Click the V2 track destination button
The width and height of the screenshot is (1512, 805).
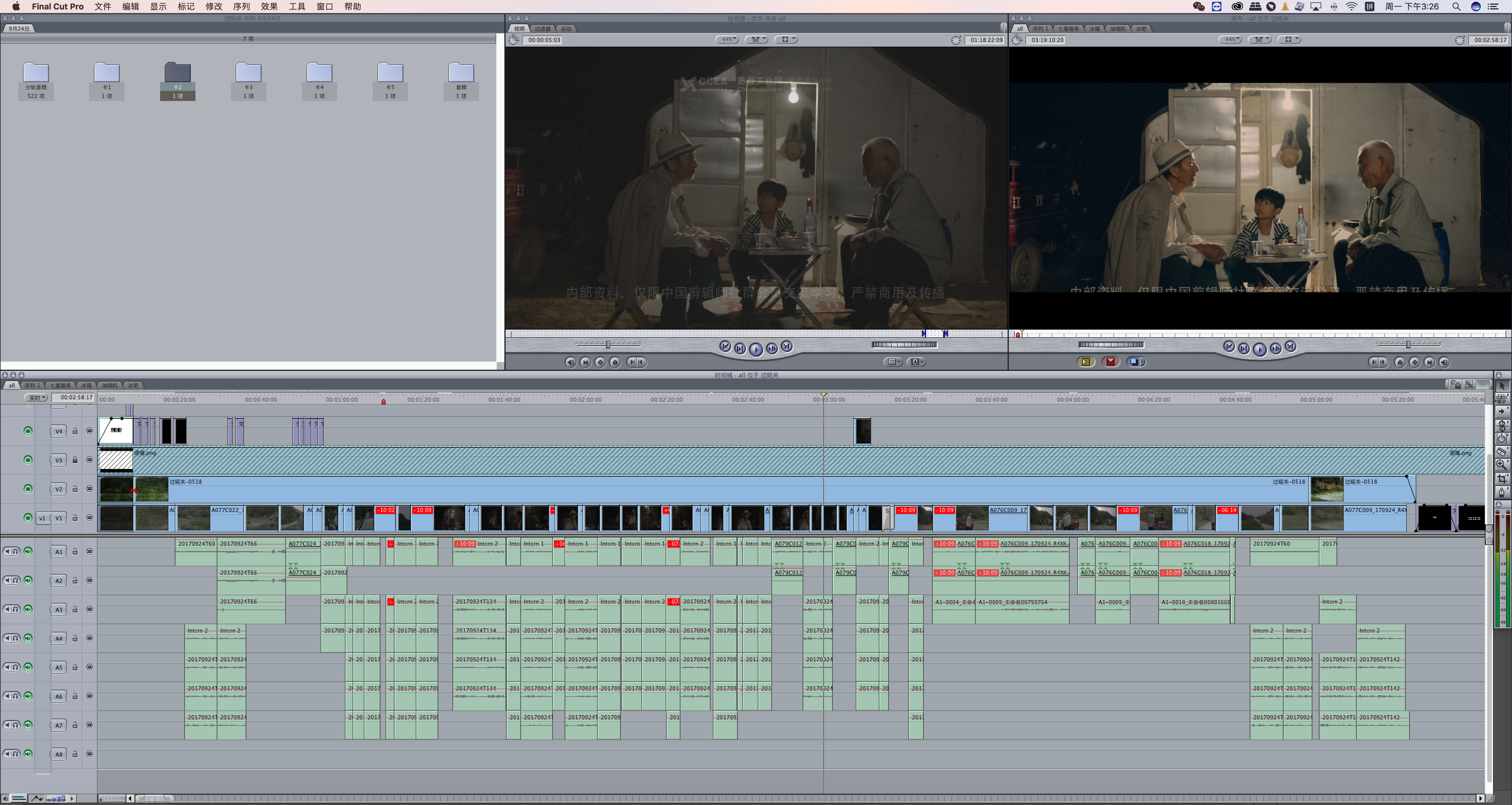tap(59, 489)
